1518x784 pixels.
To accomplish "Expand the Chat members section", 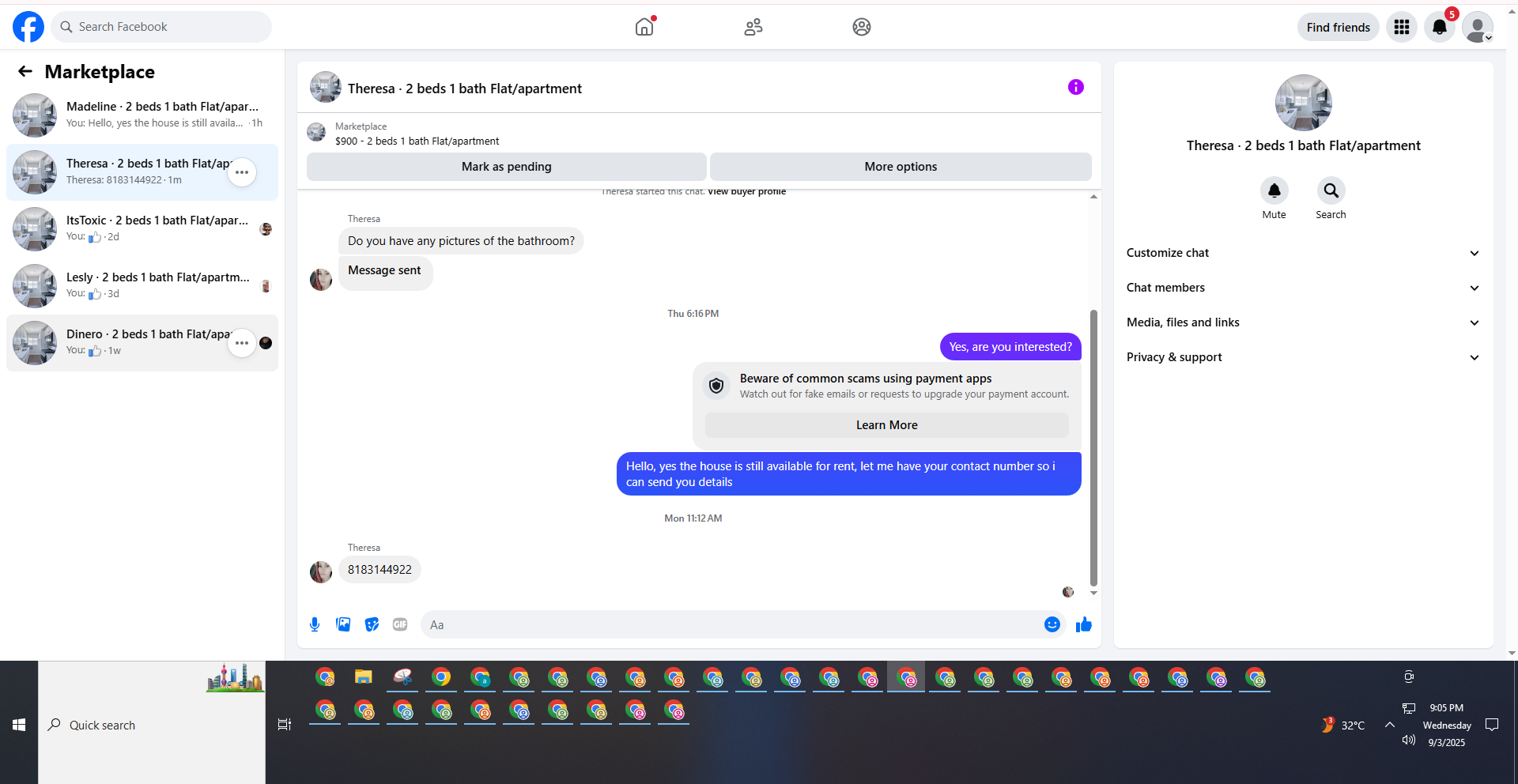I will tap(1304, 288).
